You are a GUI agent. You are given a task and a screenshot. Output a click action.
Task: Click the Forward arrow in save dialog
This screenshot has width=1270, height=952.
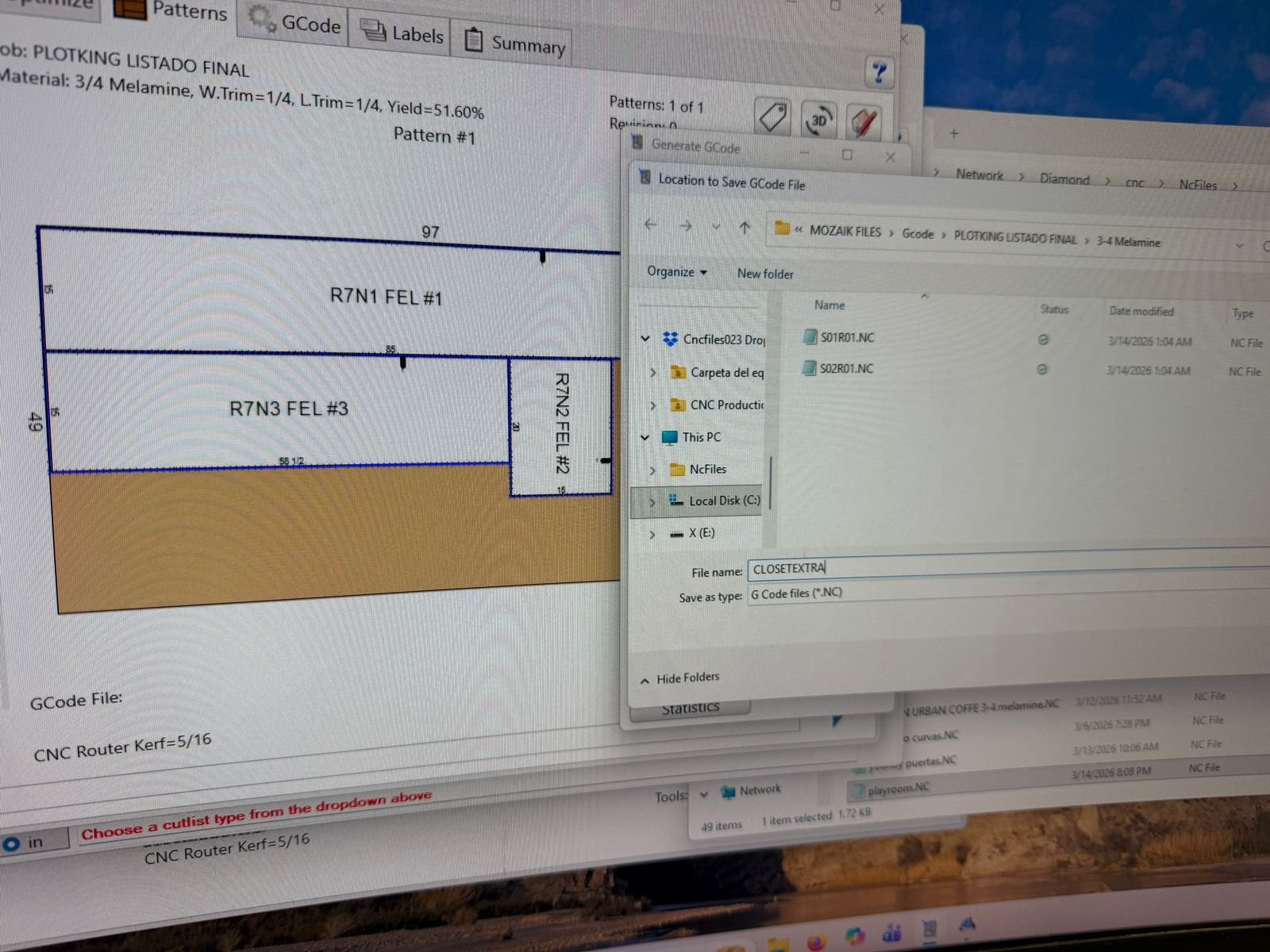(685, 226)
